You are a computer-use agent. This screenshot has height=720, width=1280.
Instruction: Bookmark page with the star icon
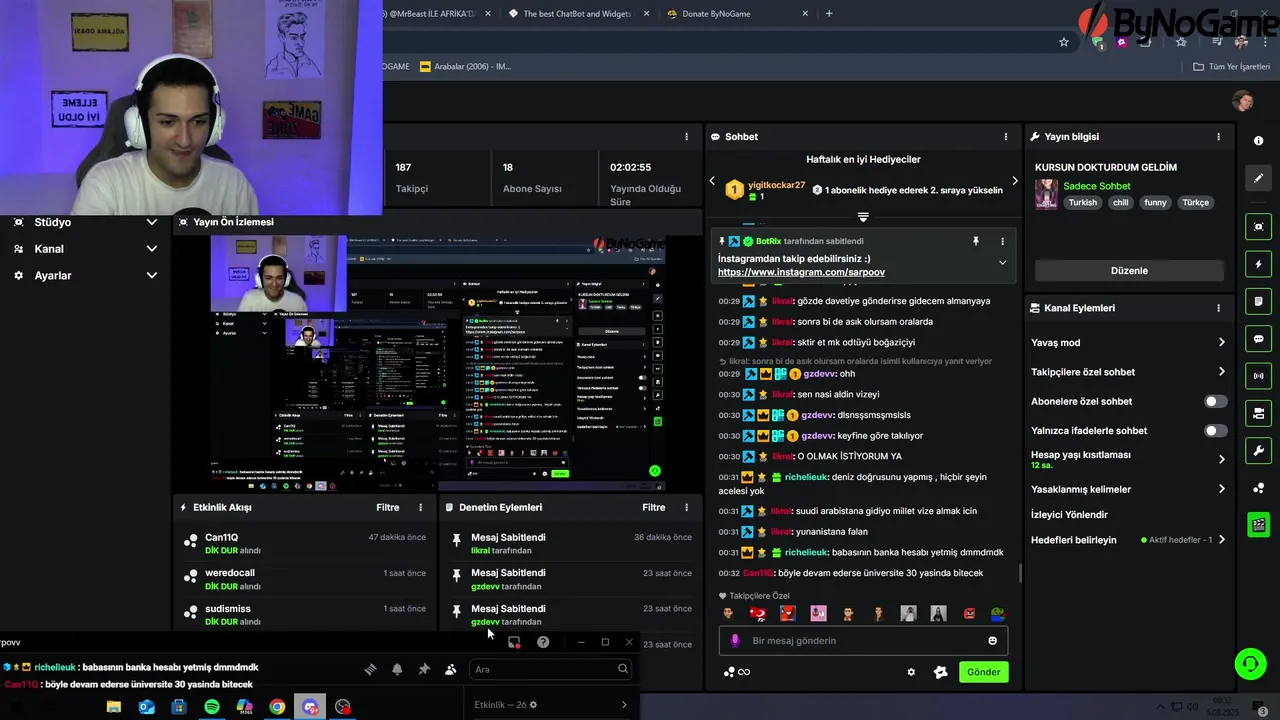pos(1064,42)
